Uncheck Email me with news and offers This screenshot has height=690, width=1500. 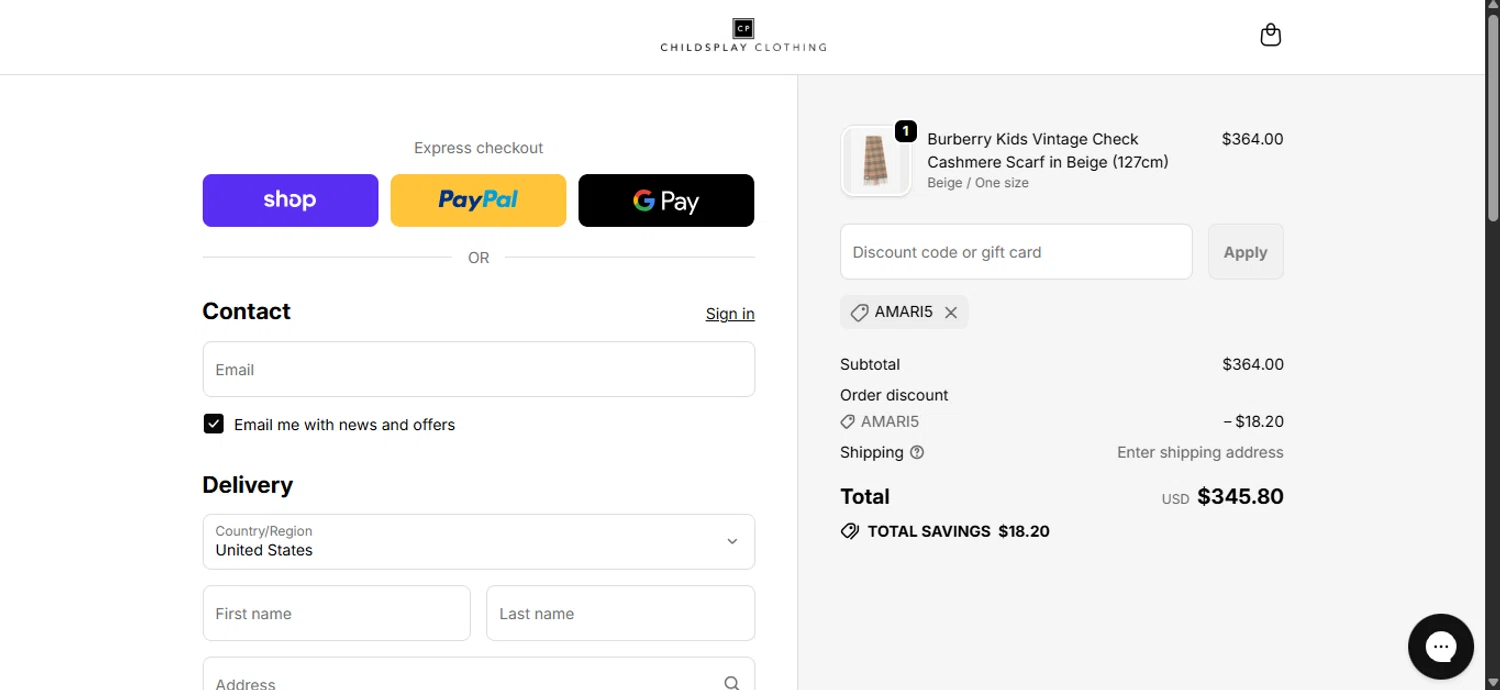(x=213, y=424)
